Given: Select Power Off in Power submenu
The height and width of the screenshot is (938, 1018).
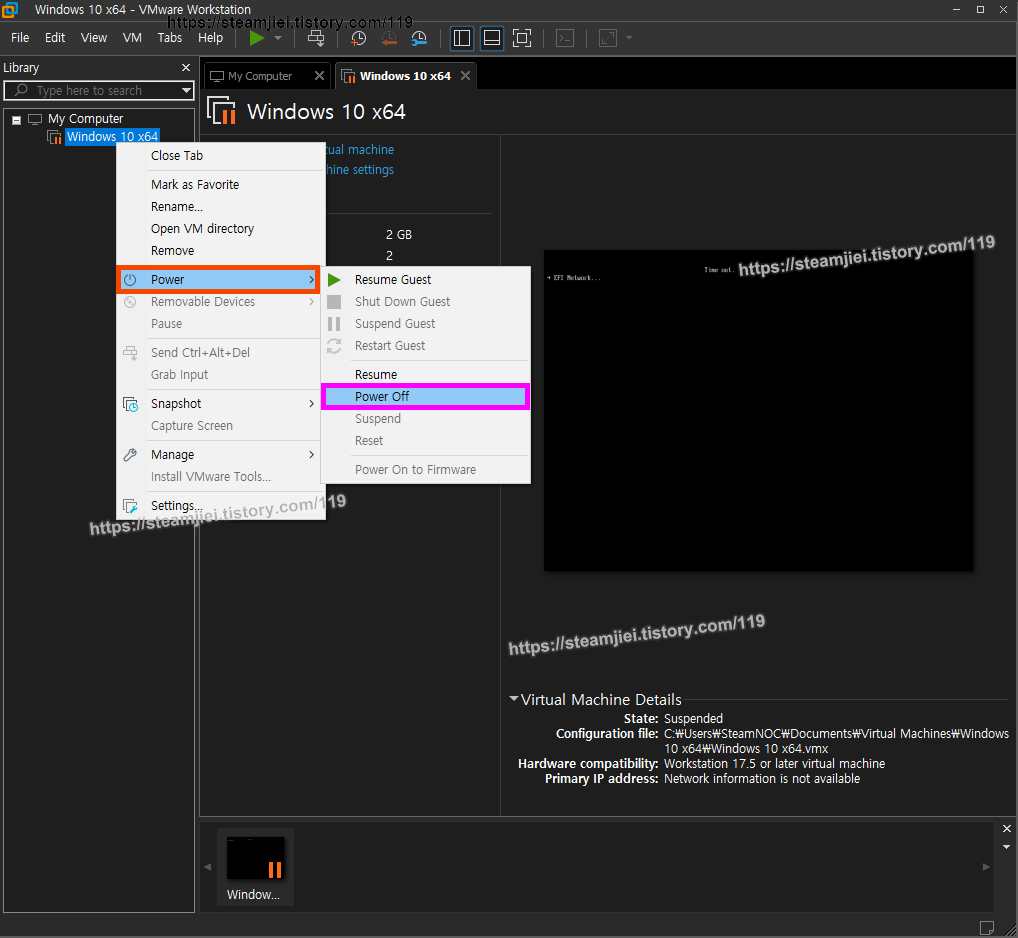Looking at the screenshot, I should point(426,397).
